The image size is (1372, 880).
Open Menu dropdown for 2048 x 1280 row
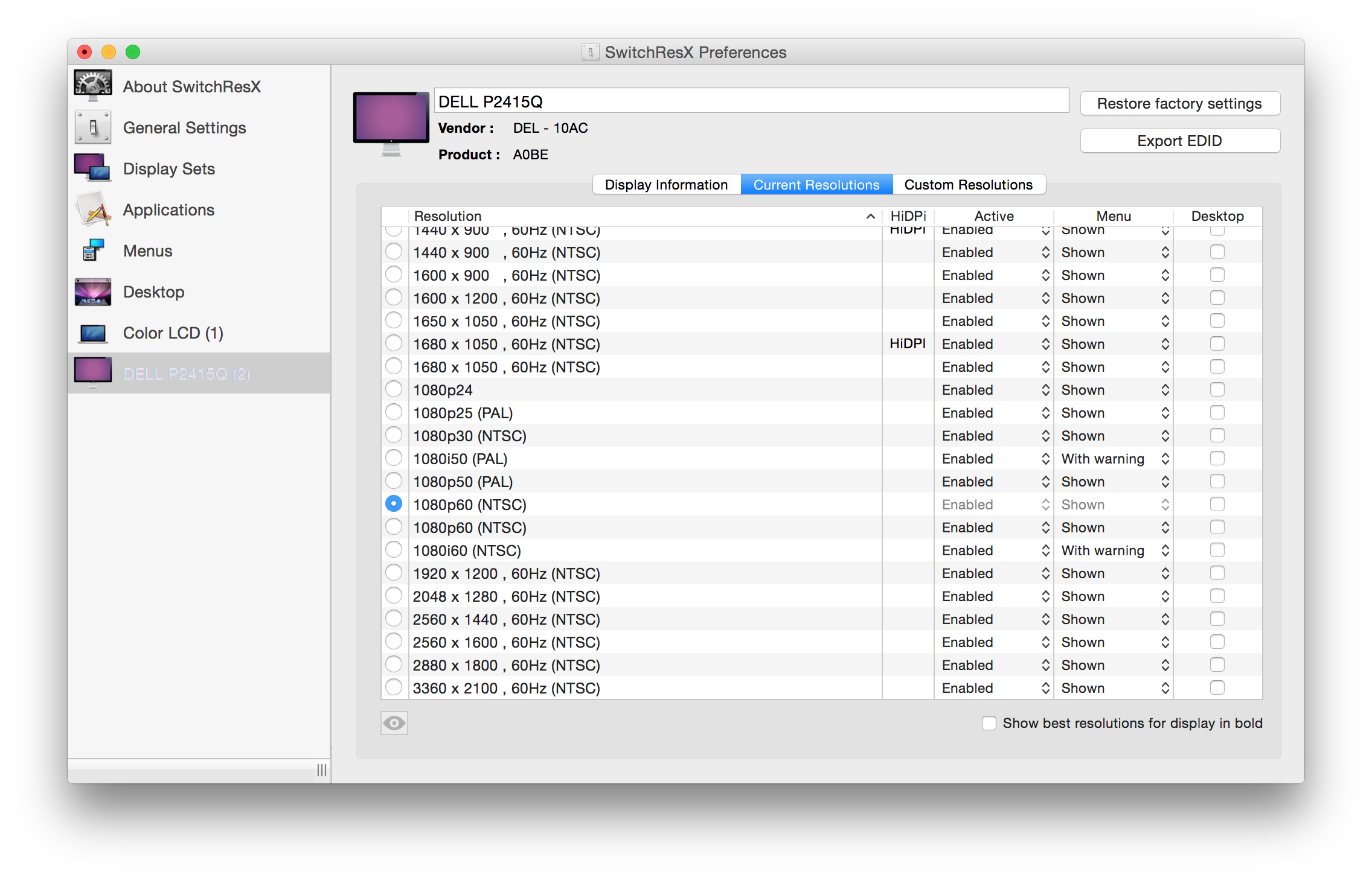coord(1115,596)
